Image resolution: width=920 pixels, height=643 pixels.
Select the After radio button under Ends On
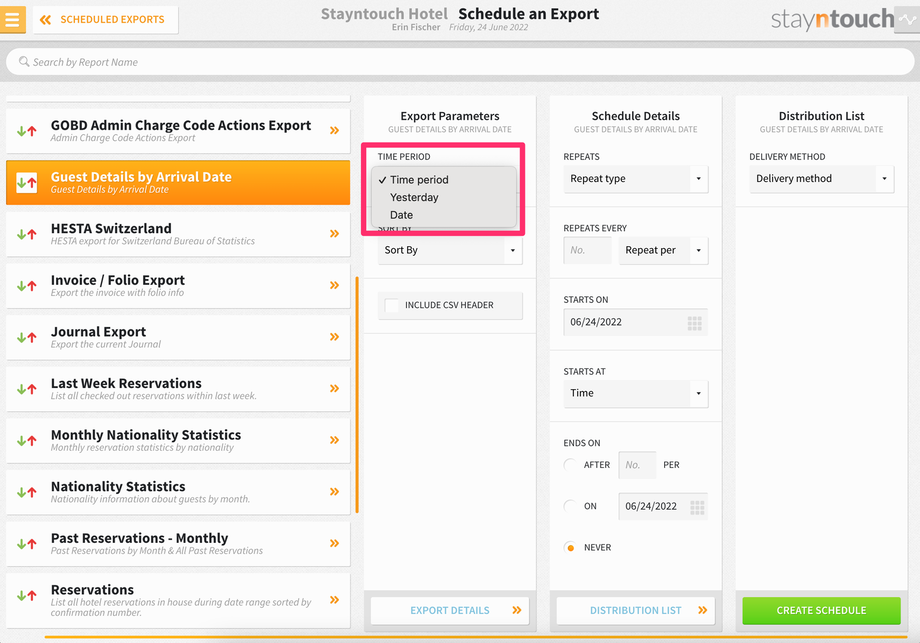[x=570, y=465]
